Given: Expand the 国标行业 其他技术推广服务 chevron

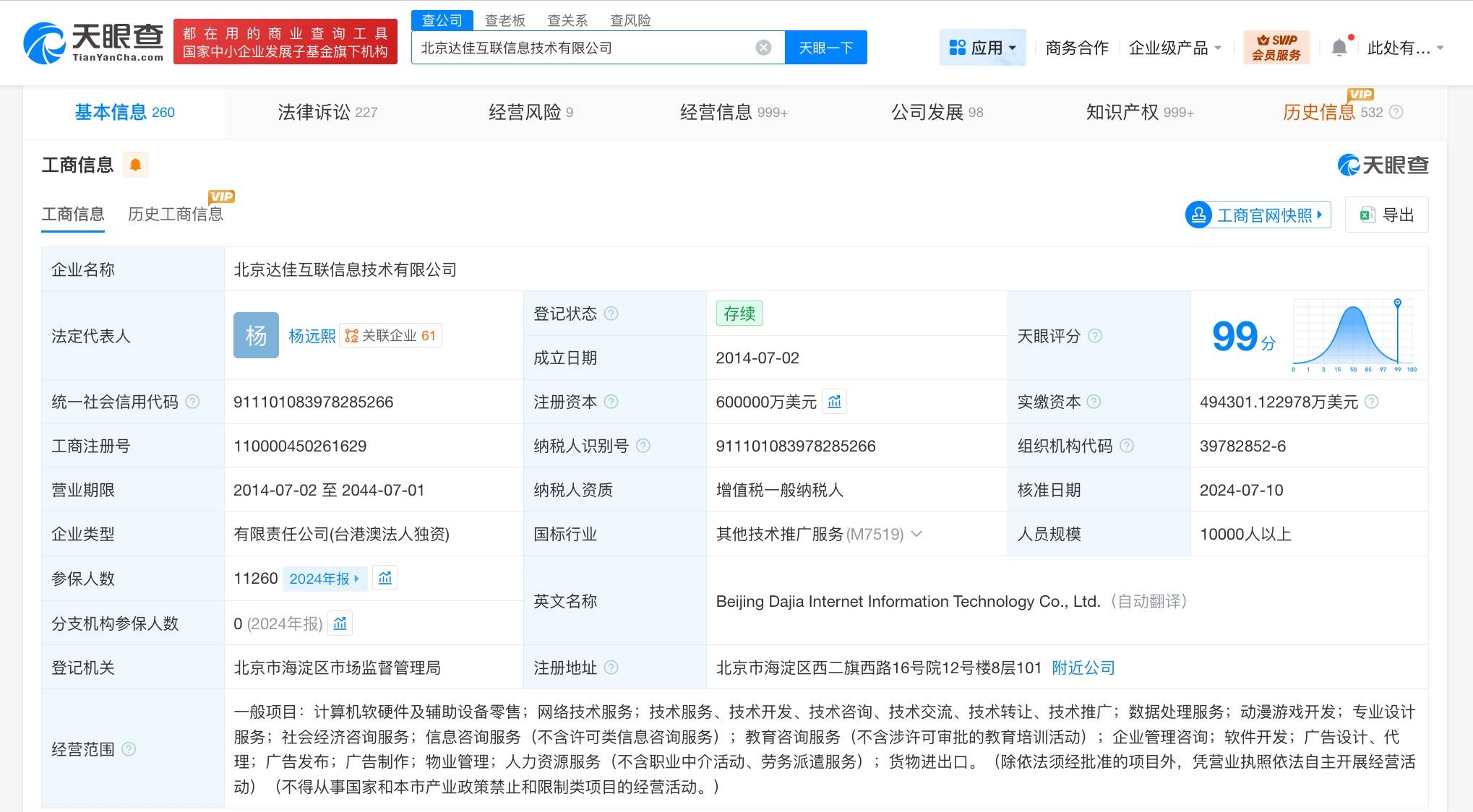Looking at the screenshot, I should coord(917,534).
